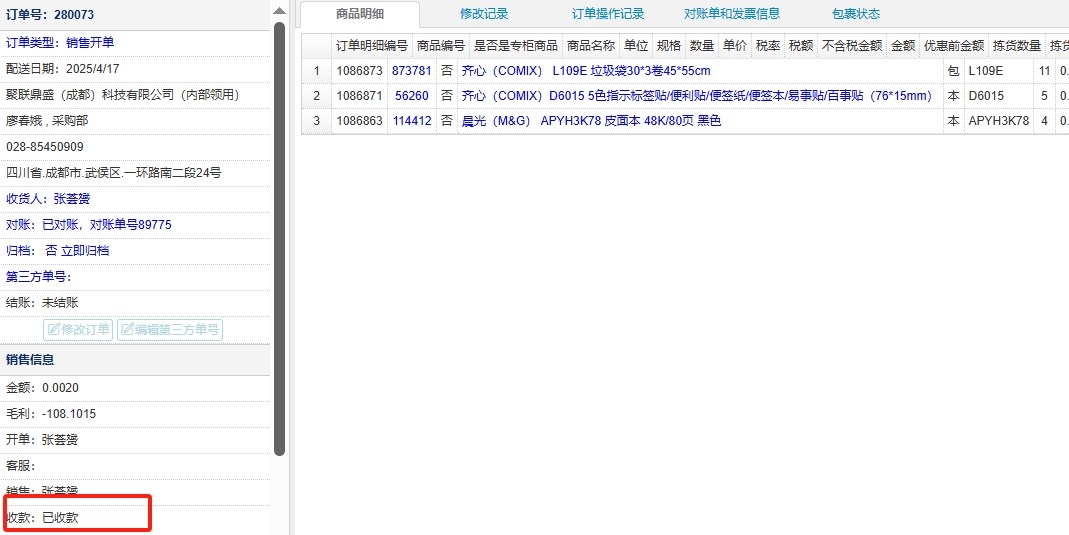The image size is (1069, 535).
Task: Click row number 1 cell
Action: coord(316,70)
